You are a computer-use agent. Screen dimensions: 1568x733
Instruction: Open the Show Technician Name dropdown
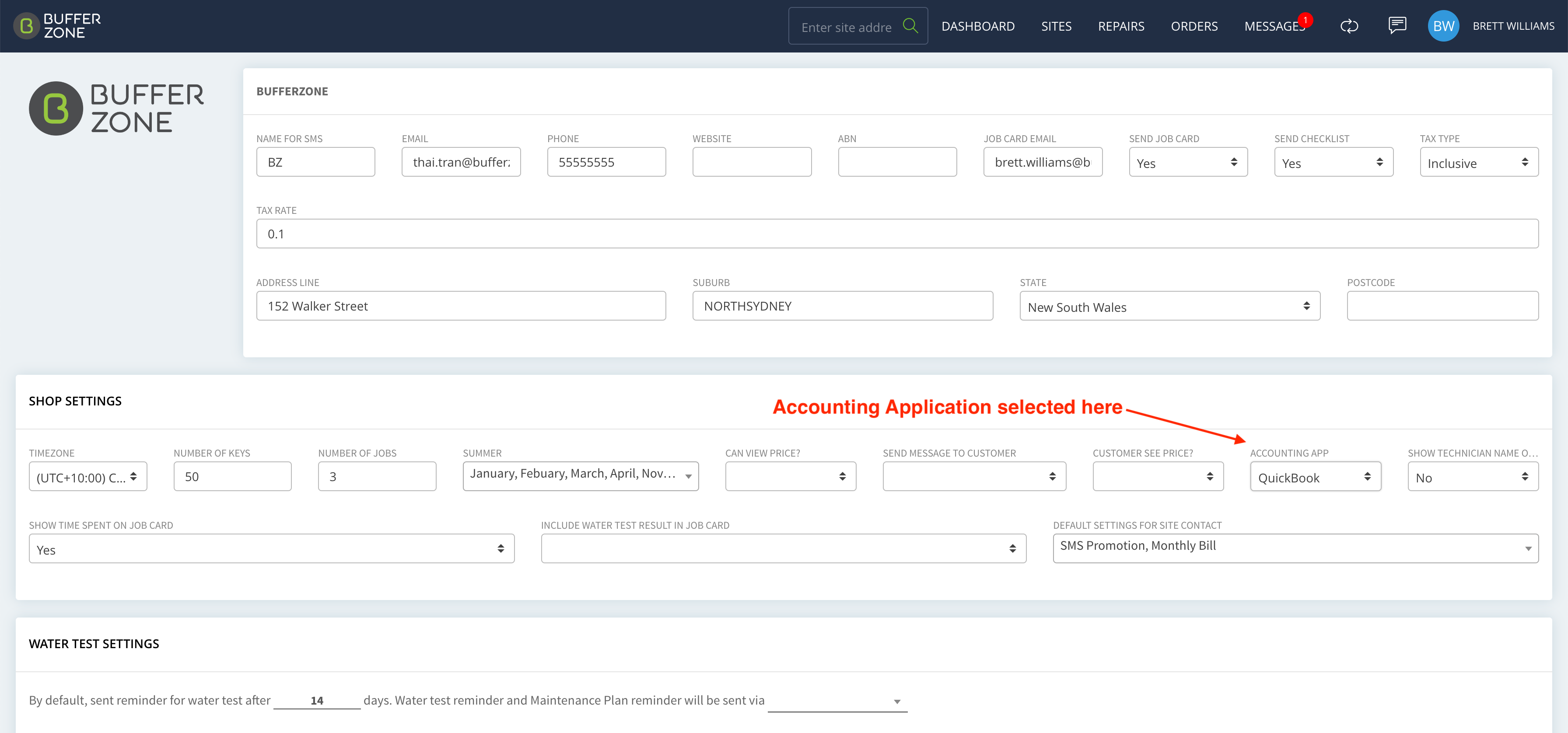click(1473, 476)
